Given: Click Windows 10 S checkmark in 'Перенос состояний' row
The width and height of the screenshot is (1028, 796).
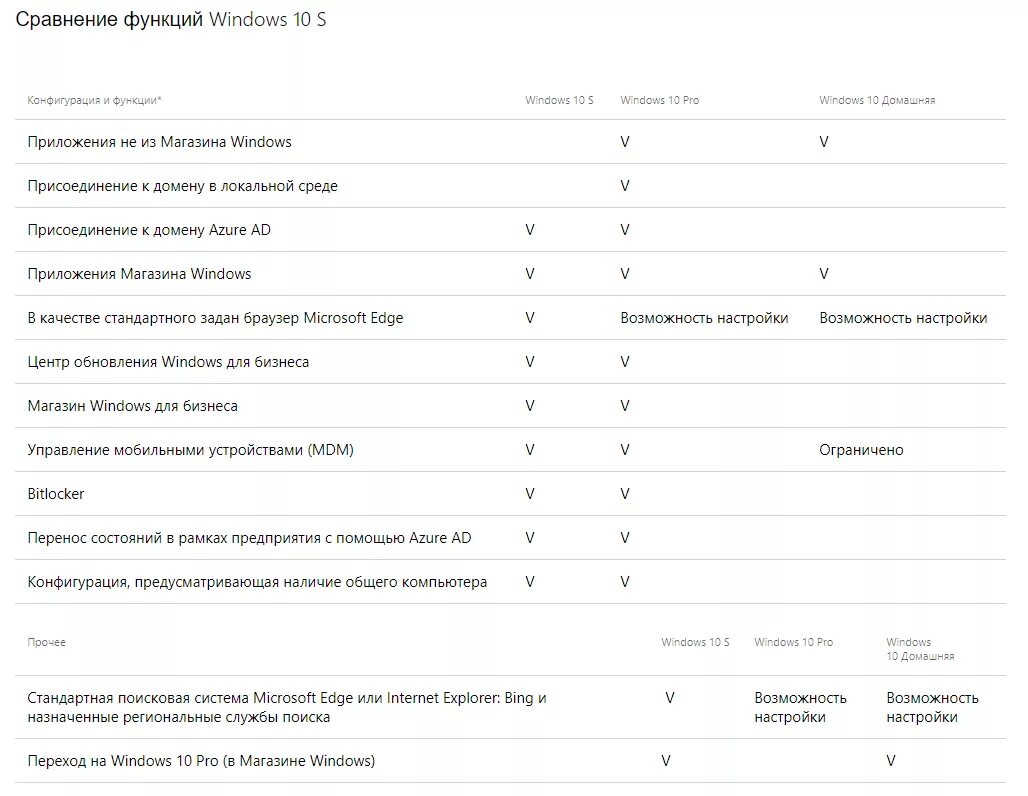Looking at the screenshot, I should pos(530,538).
